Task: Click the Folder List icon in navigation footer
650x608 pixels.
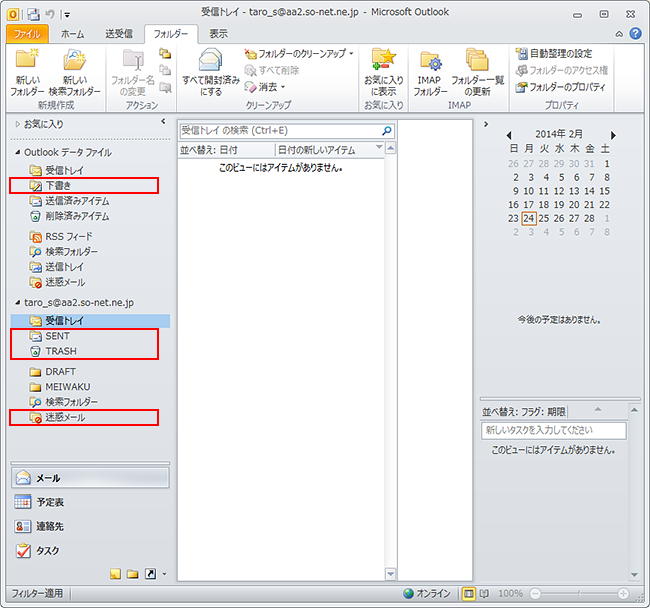Action: [x=132, y=574]
